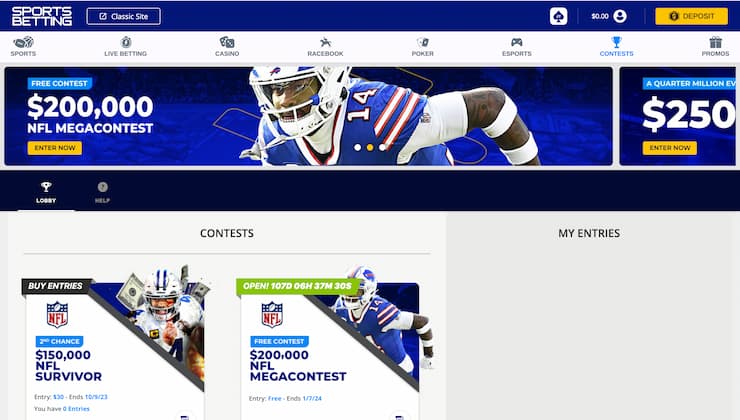
Task: Open the Esports gamepad icon
Action: (517, 42)
